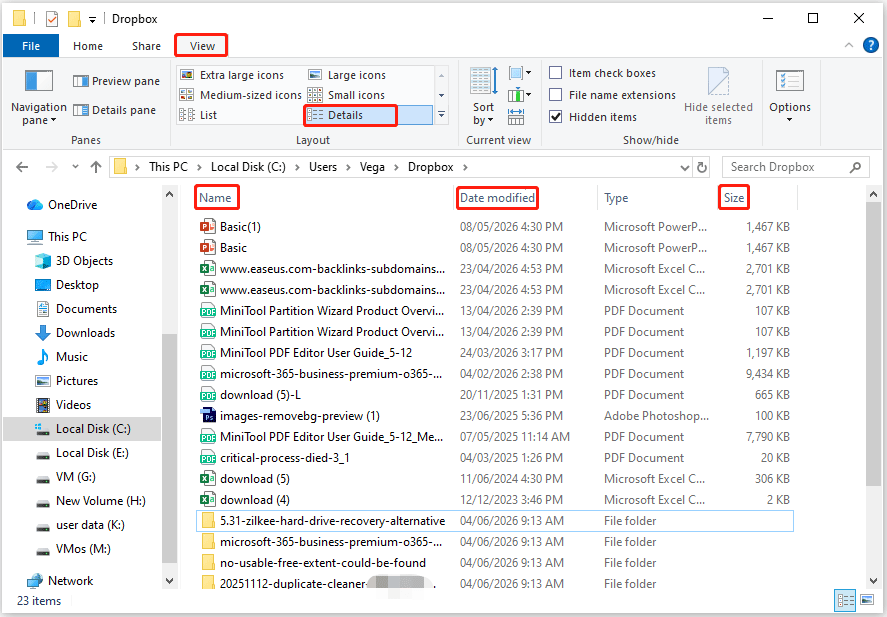Sort by Size column header
Image resolution: width=887 pixels, height=617 pixels.
click(734, 198)
